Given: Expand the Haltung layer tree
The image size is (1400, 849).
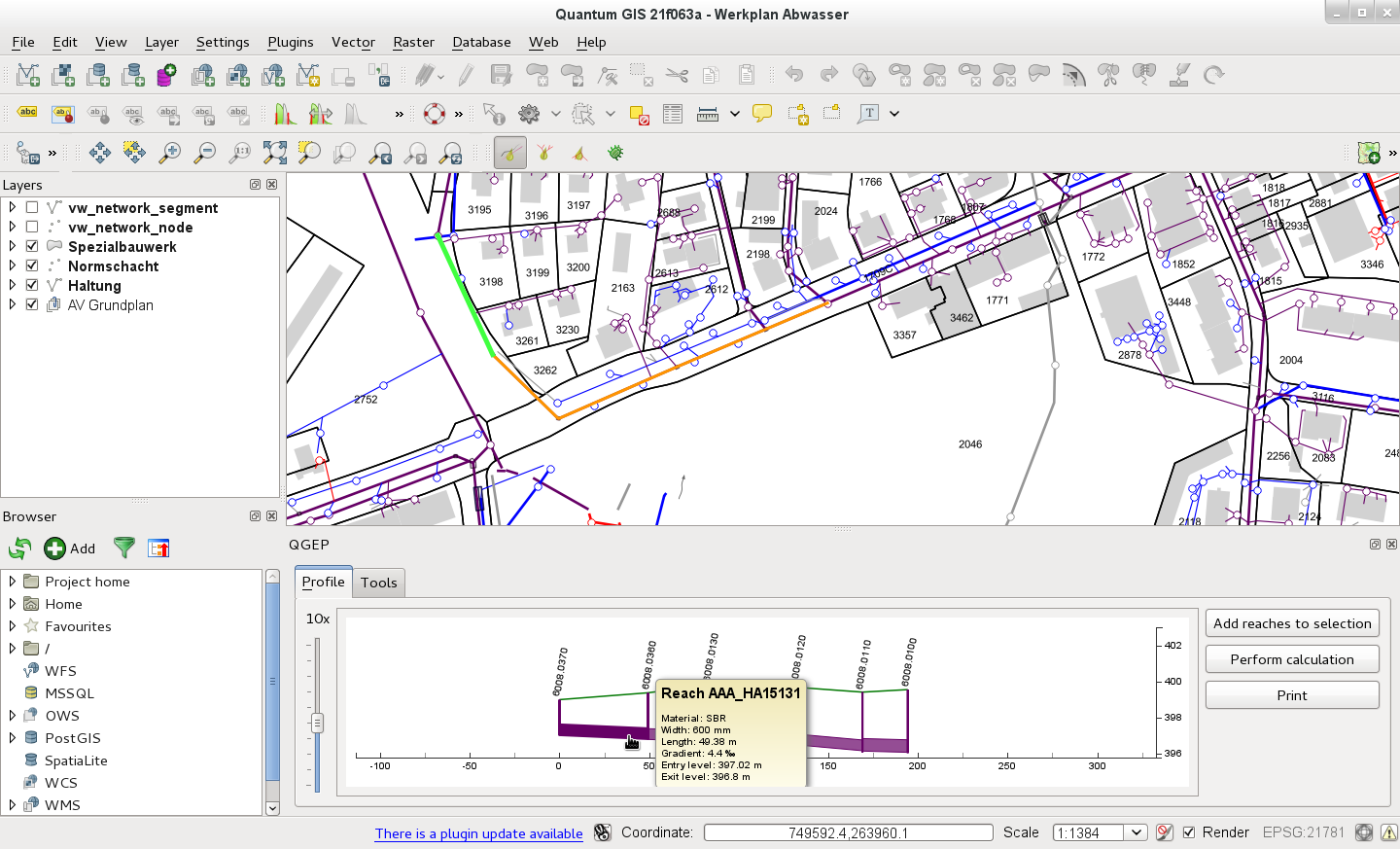Looking at the screenshot, I should click(x=12, y=285).
